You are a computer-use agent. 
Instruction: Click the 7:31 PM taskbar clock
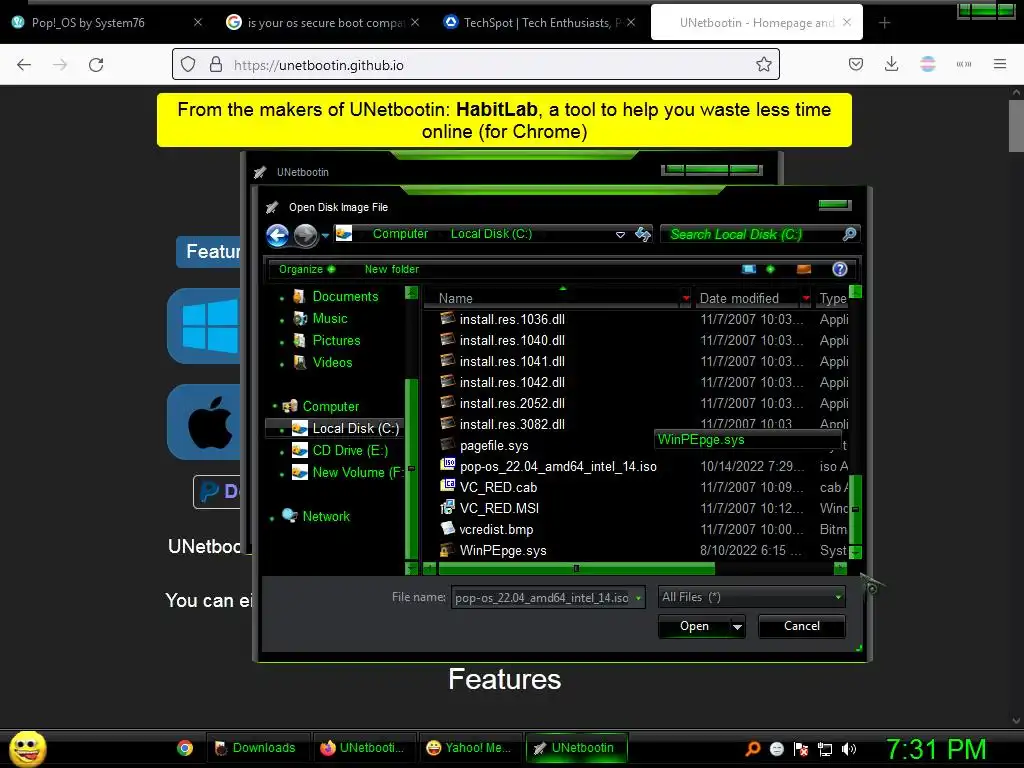tap(936, 749)
